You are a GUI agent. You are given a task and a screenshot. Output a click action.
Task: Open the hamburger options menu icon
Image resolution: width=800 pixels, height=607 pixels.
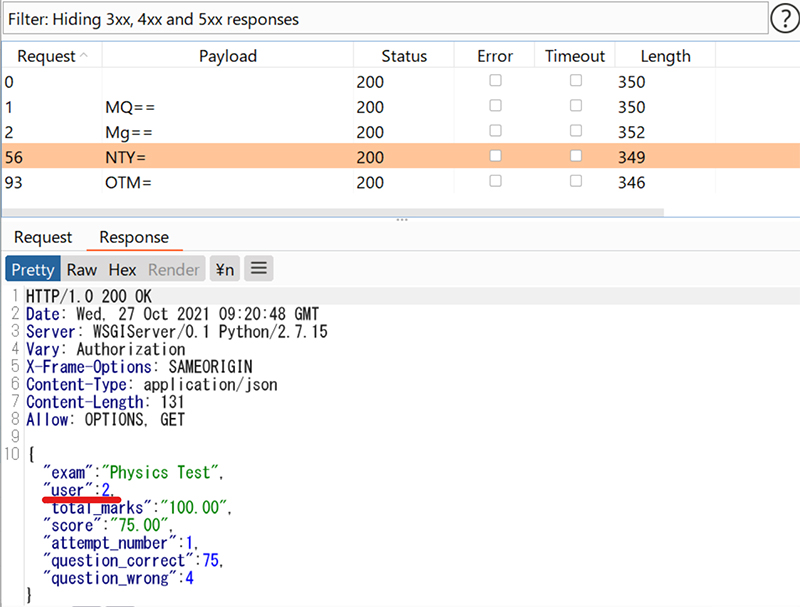[x=259, y=269]
